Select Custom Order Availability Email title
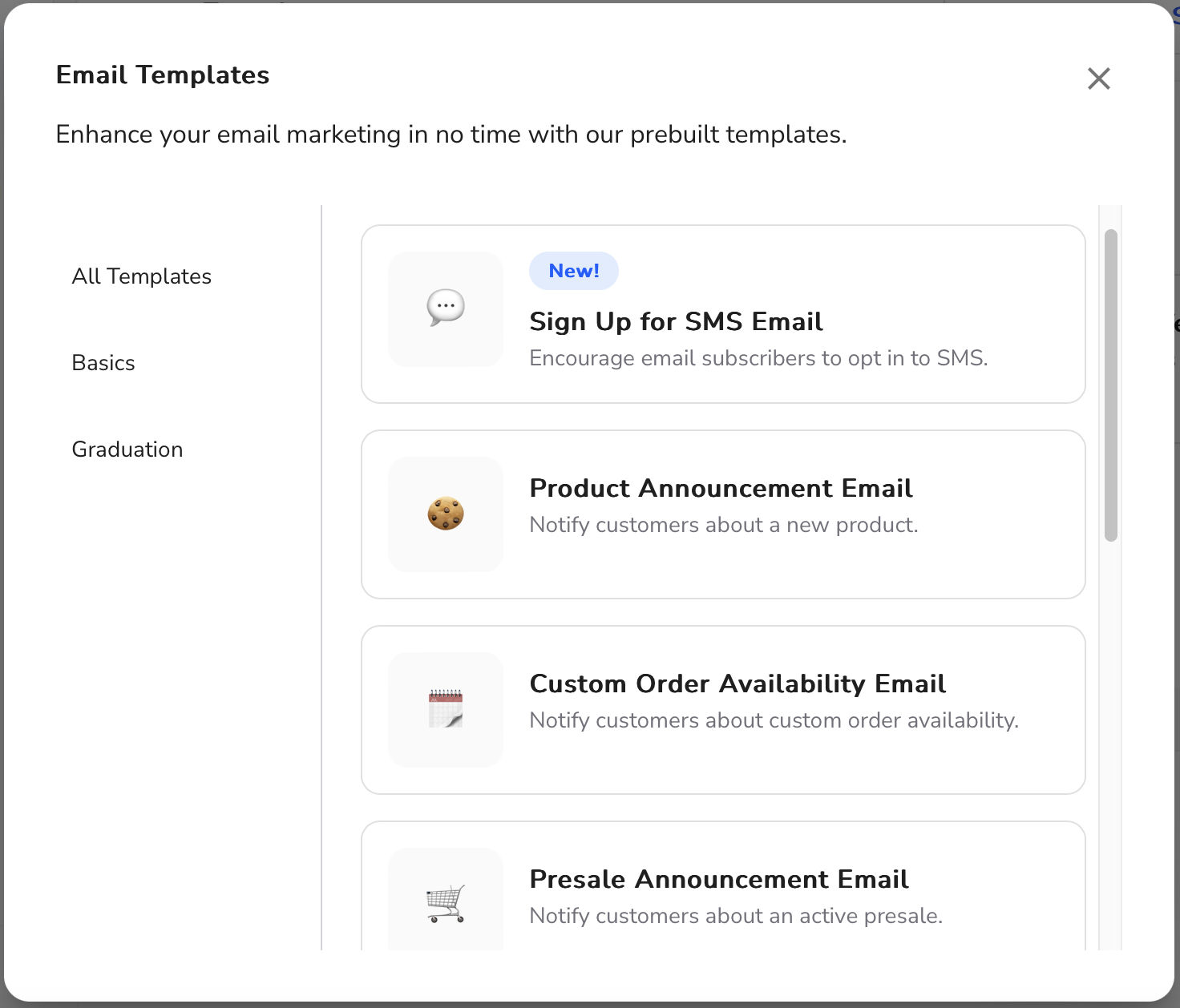Screen dimensions: 1180x1008 (737, 683)
